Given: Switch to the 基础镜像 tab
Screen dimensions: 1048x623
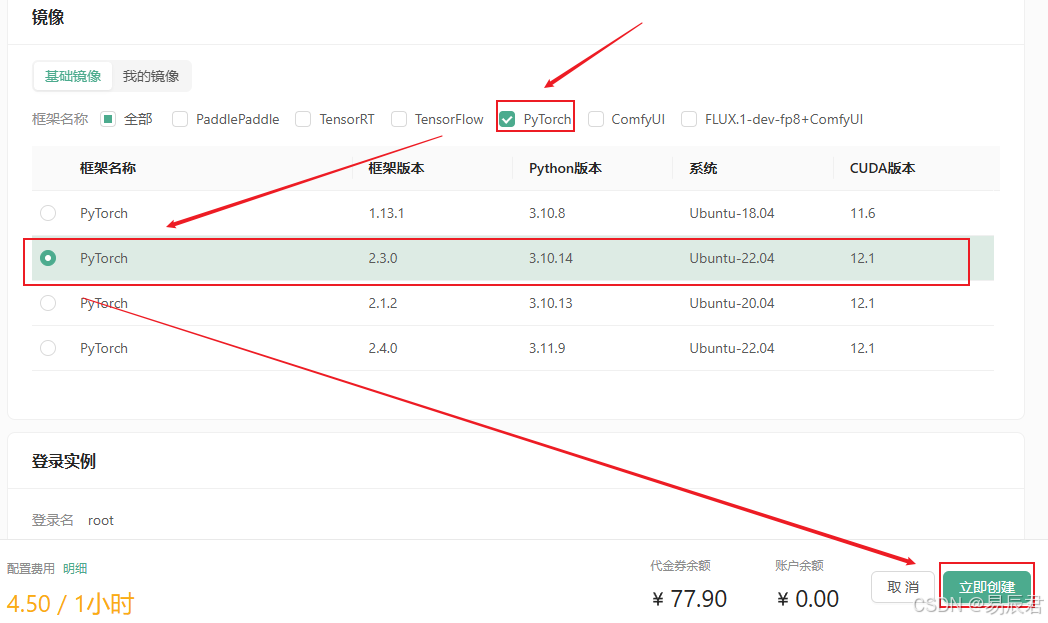Looking at the screenshot, I should tap(73, 76).
